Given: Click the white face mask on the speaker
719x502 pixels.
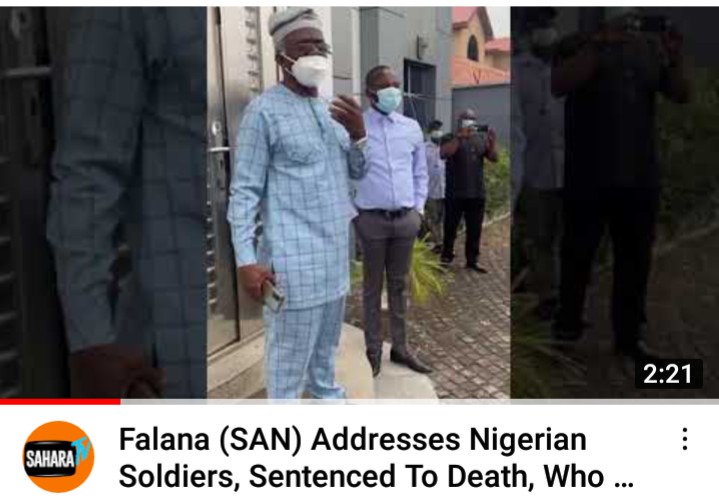Looking at the screenshot, I should pos(307,70).
